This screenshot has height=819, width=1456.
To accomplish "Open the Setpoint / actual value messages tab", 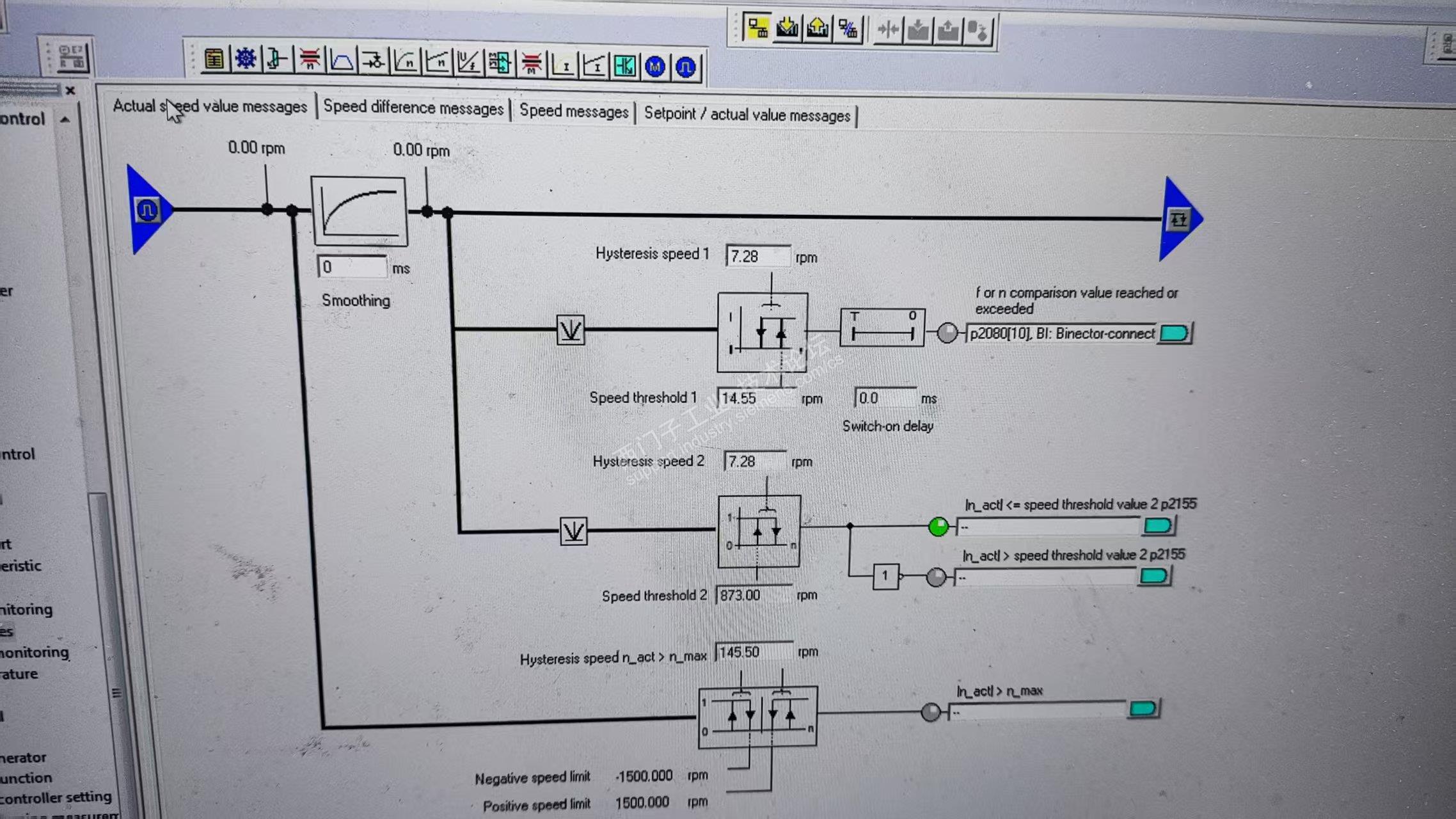I will pyautogui.click(x=747, y=115).
